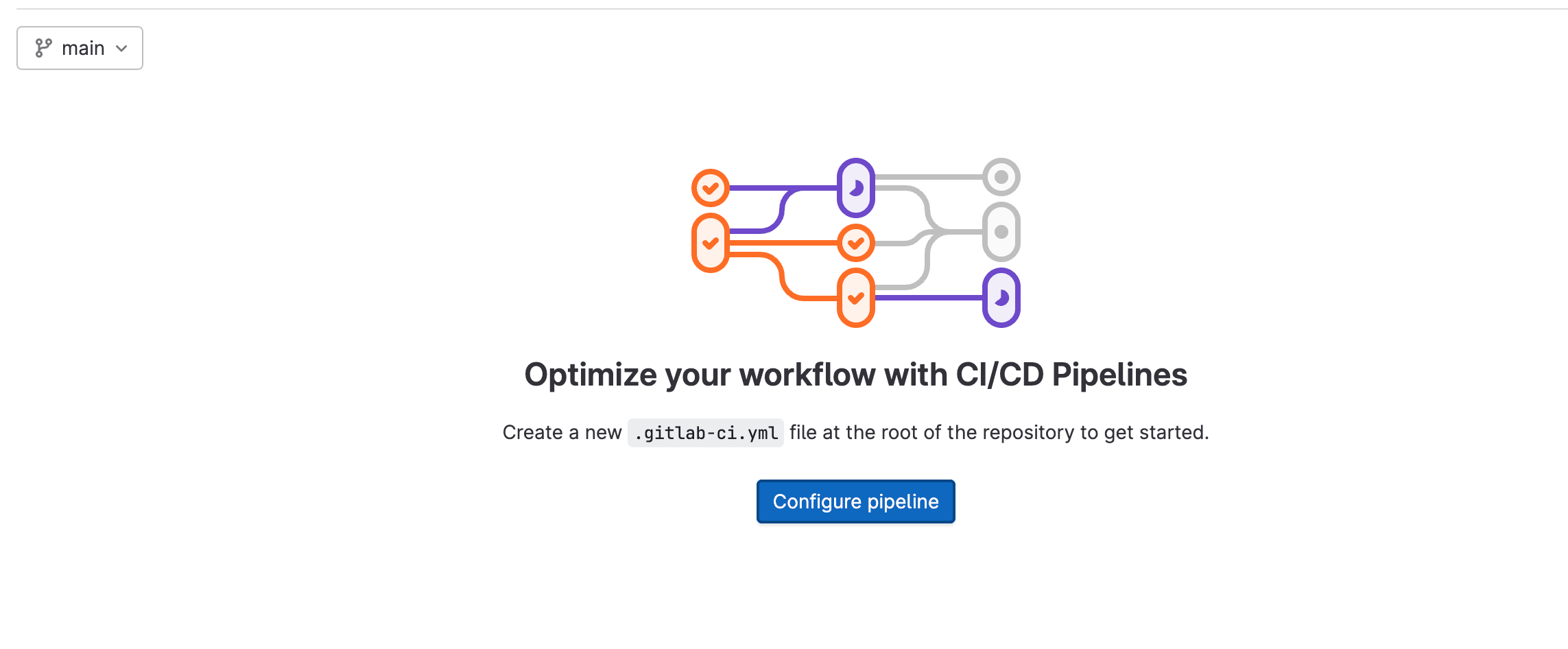Click the right-middle gray pending pill node

pyautogui.click(x=1001, y=232)
